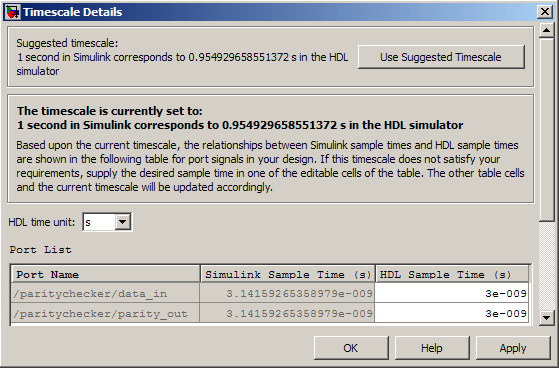Open the HDL time unit dropdown
The image size is (559, 368).
point(107,222)
